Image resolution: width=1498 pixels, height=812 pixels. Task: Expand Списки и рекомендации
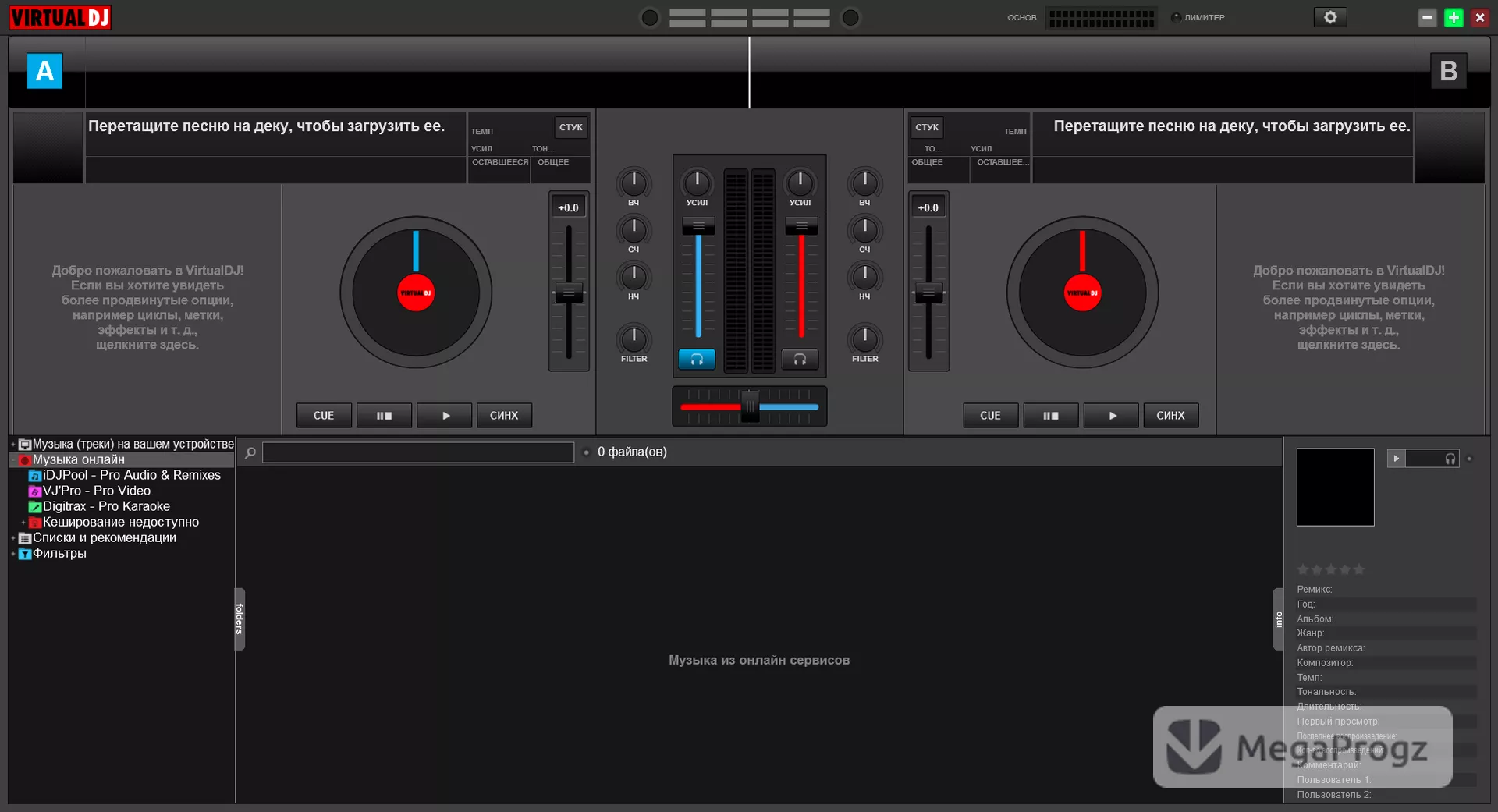[x=13, y=538]
